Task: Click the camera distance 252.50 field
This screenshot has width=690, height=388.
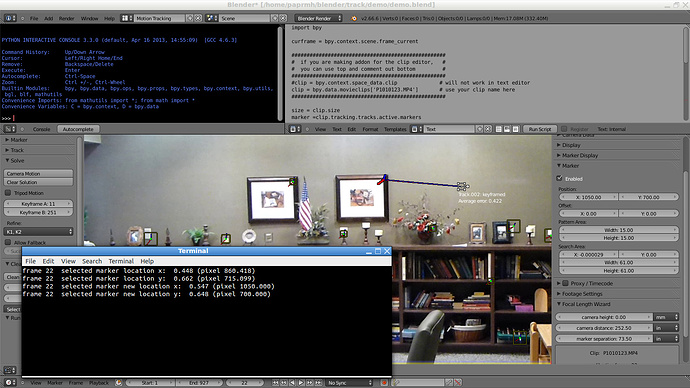Action: point(604,328)
